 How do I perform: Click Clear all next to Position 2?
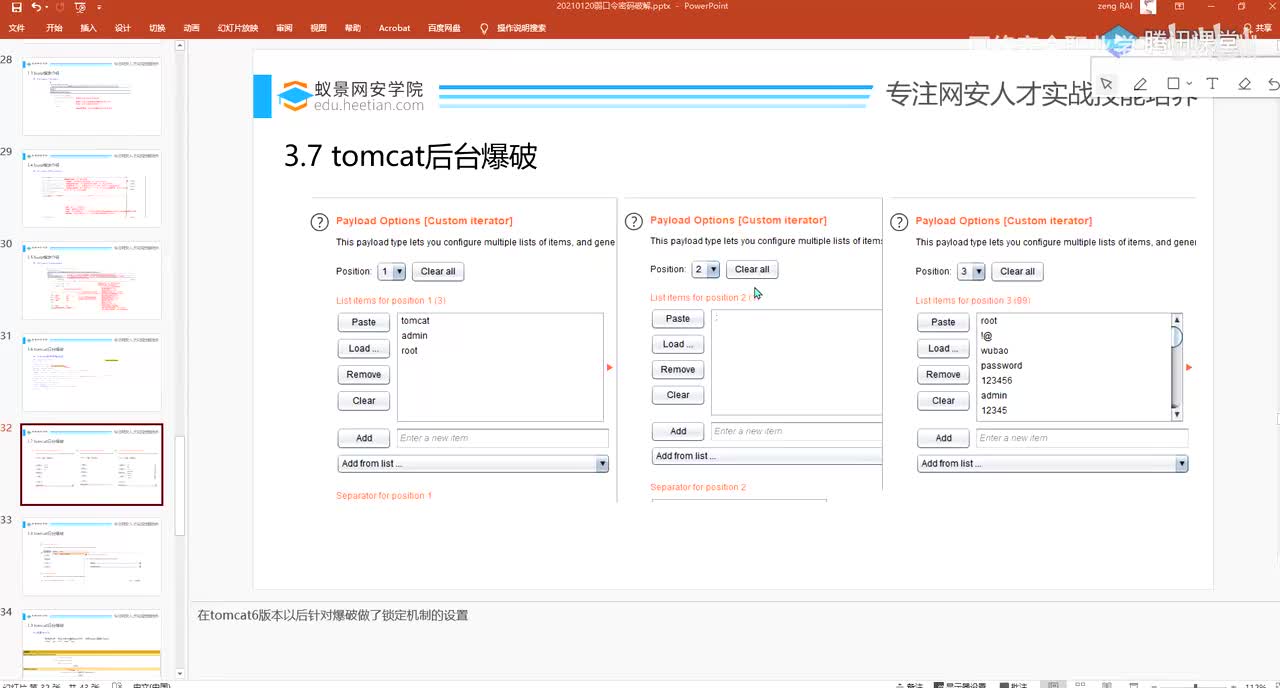(752, 269)
